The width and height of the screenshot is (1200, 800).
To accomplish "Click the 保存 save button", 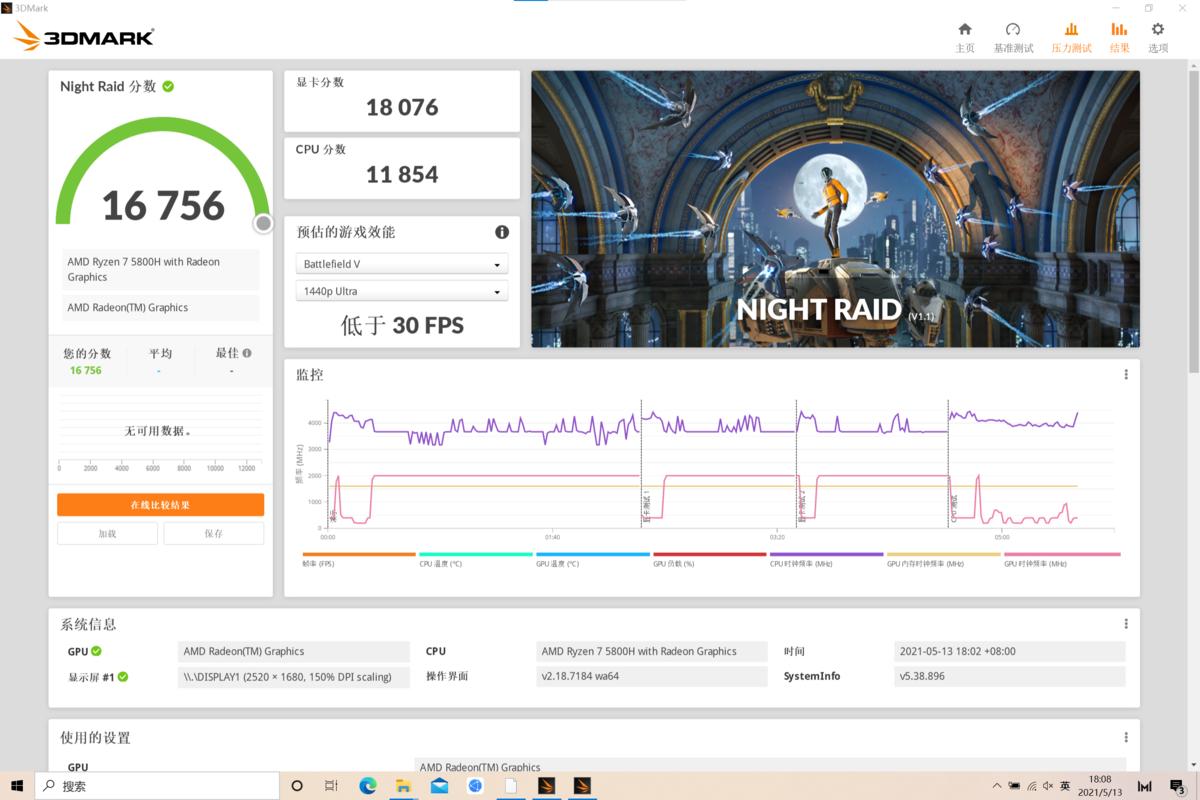I will click(214, 534).
